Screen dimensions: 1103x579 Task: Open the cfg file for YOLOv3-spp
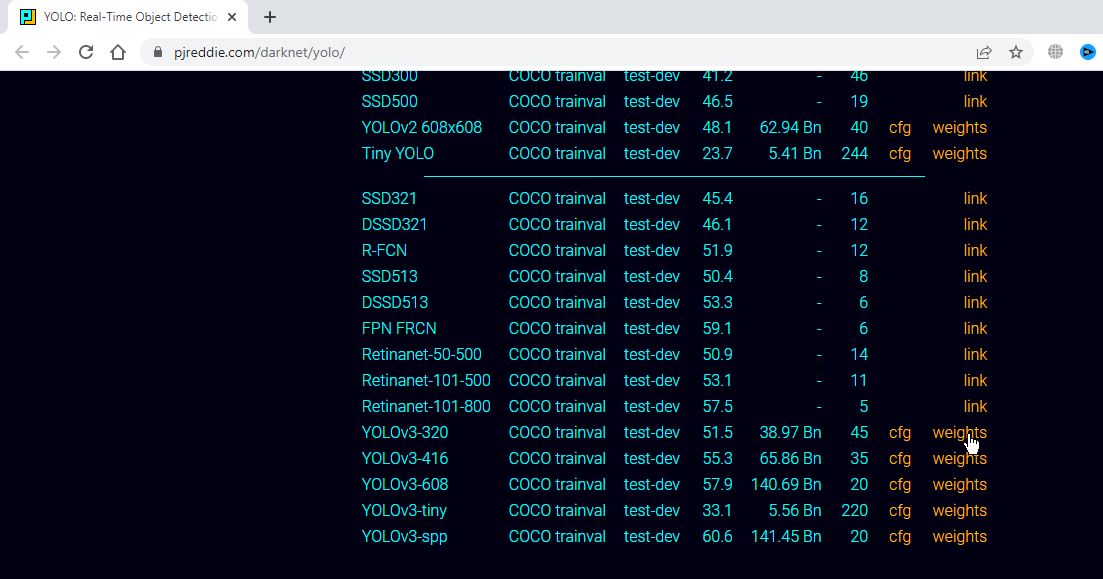pyautogui.click(x=900, y=537)
